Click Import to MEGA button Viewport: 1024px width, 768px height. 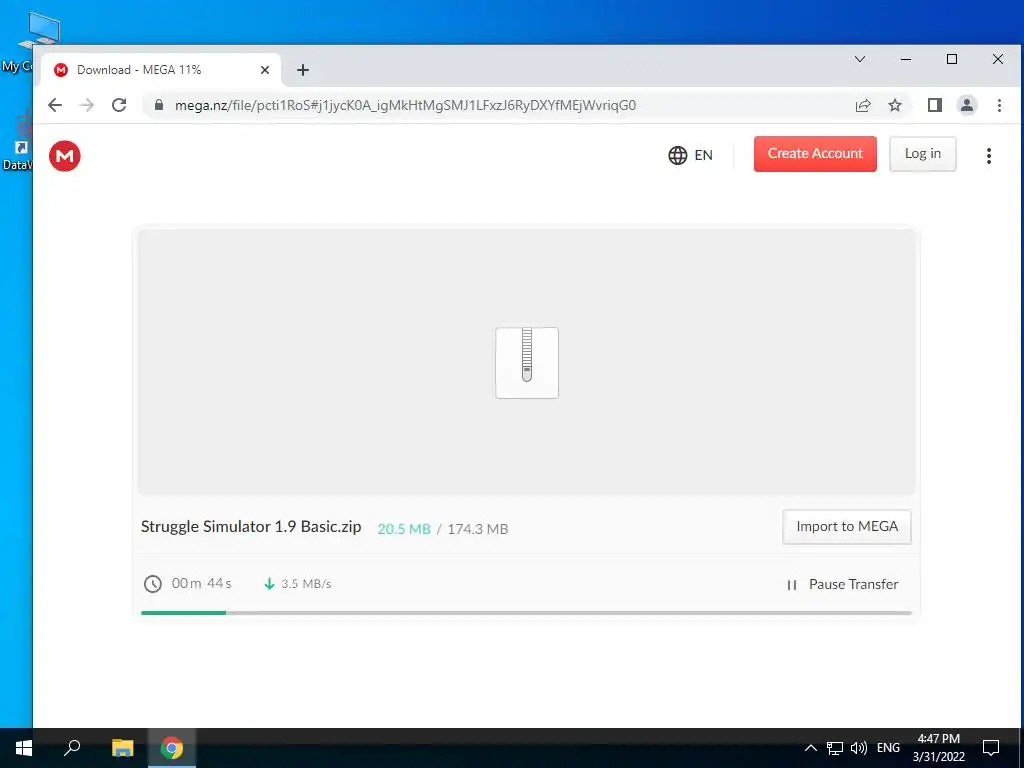point(846,526)
